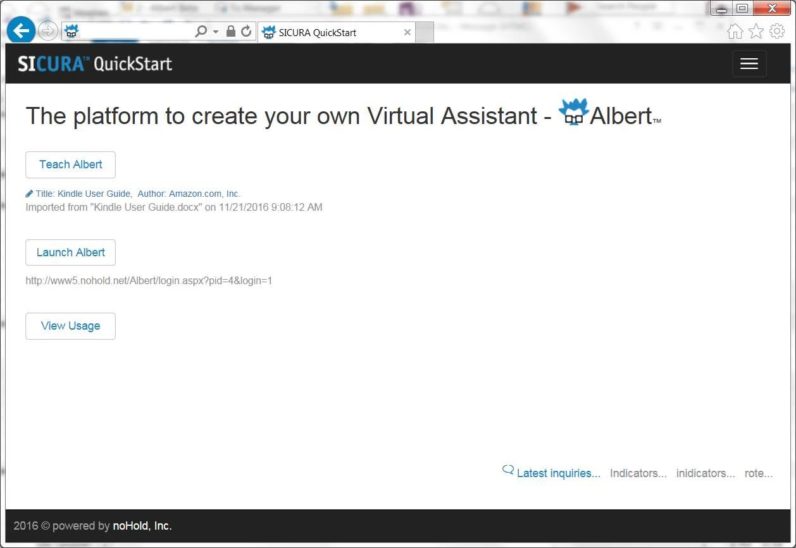Screen dimensions: 796x548
Task: Click the browser back arrow button
Action: (x=20, y=31)
